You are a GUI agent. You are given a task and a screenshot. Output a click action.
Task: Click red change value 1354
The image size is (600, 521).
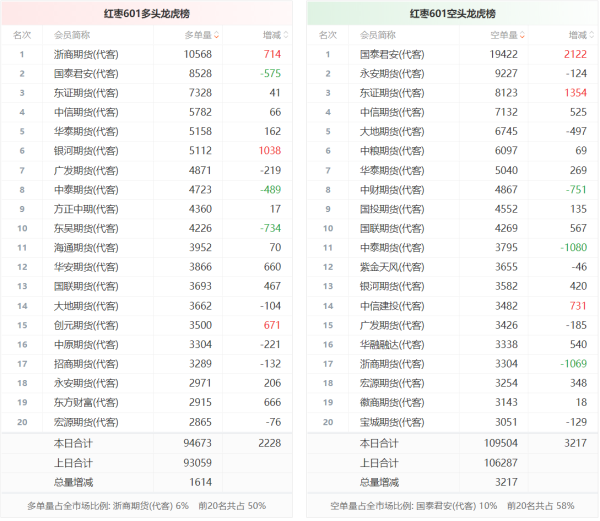[x=576, y=93]
